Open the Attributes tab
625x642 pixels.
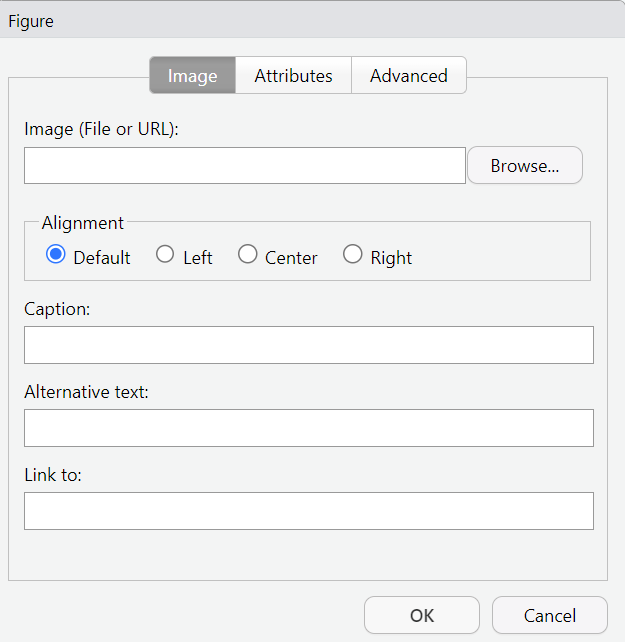point(293,75)
